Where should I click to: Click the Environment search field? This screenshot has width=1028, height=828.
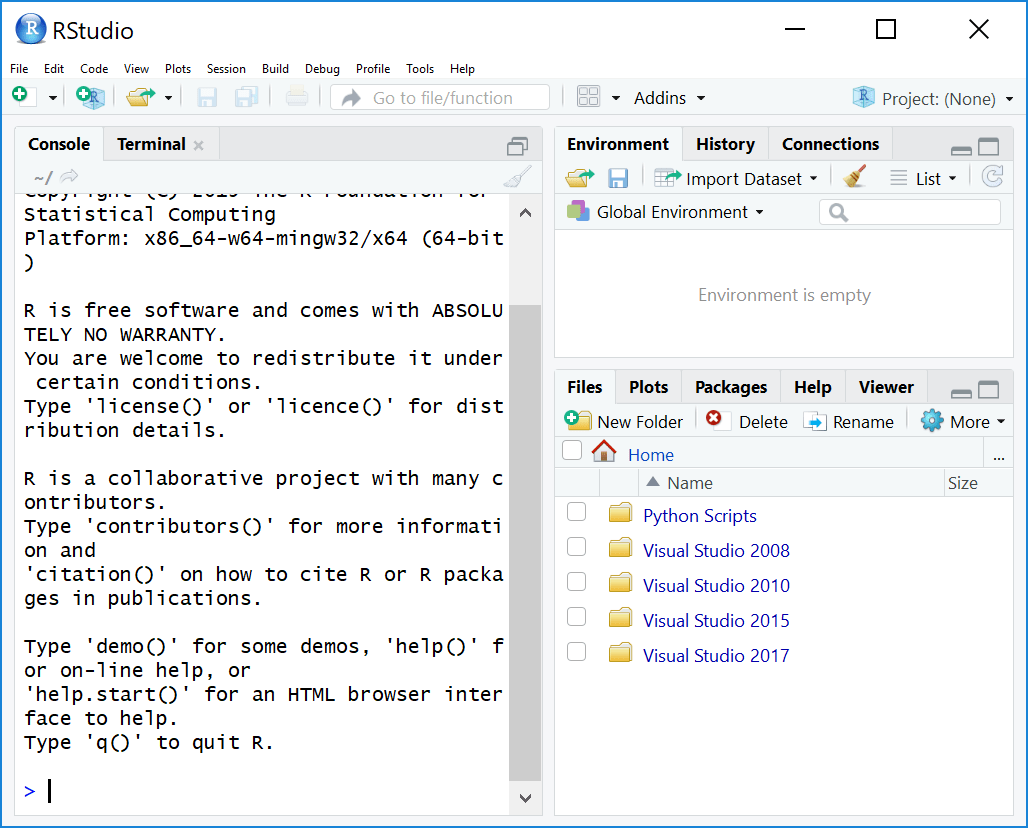[910, 212]
